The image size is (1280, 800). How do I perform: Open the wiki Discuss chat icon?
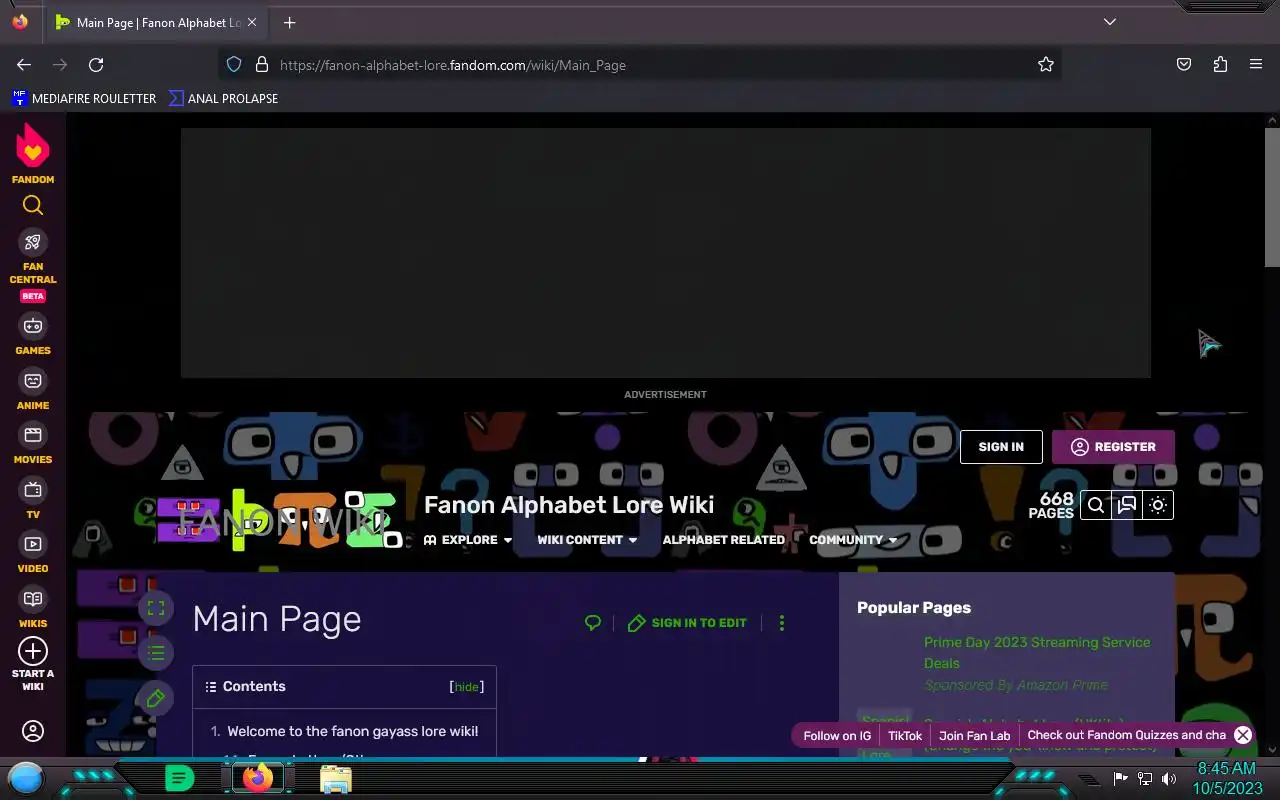pos(1127,505)
